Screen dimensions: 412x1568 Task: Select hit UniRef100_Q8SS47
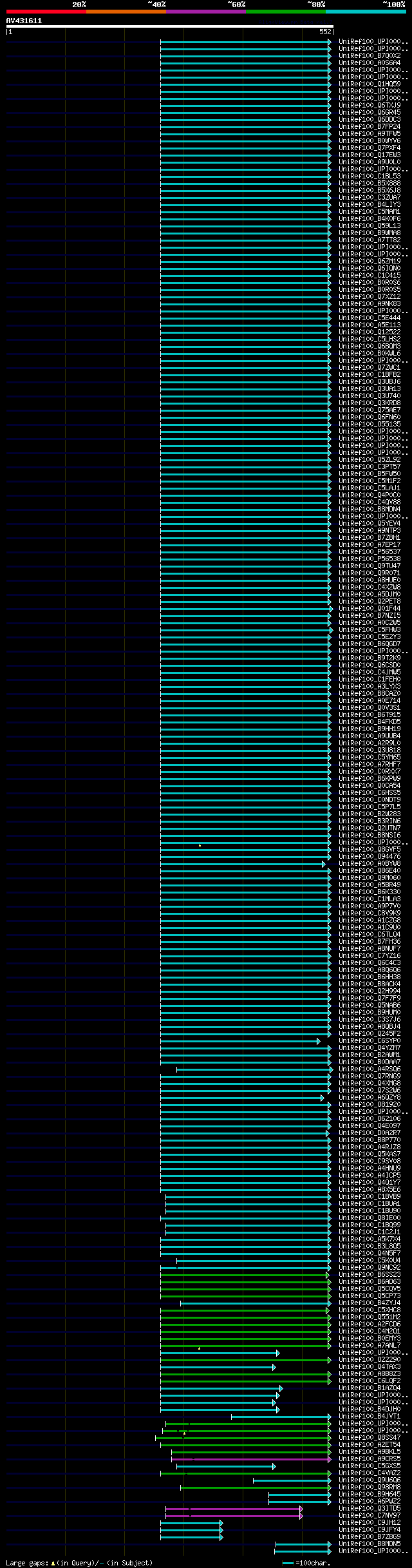[x=370, y=1438]
